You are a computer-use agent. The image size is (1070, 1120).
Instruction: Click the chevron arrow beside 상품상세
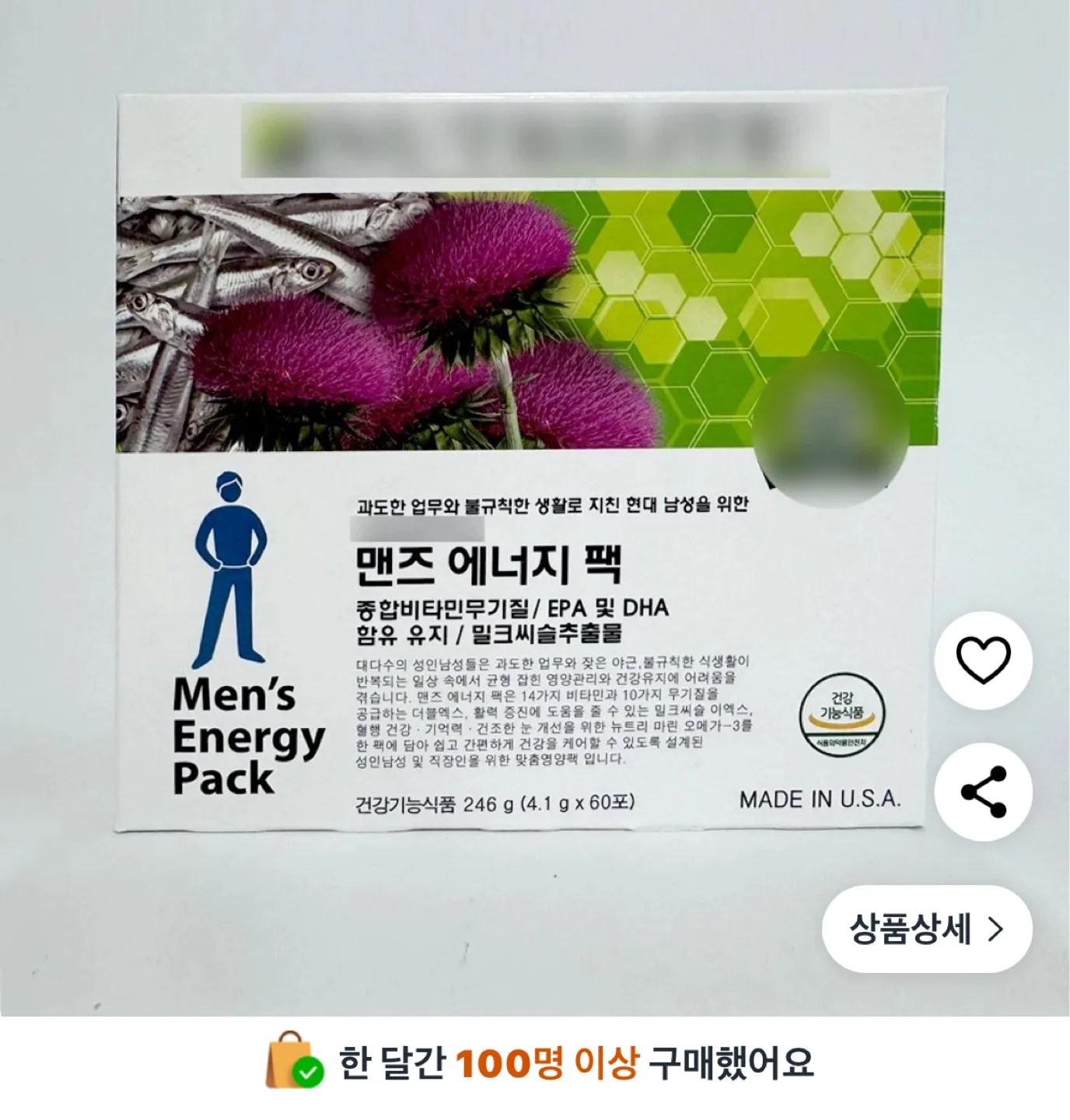(x=995, y=929)
